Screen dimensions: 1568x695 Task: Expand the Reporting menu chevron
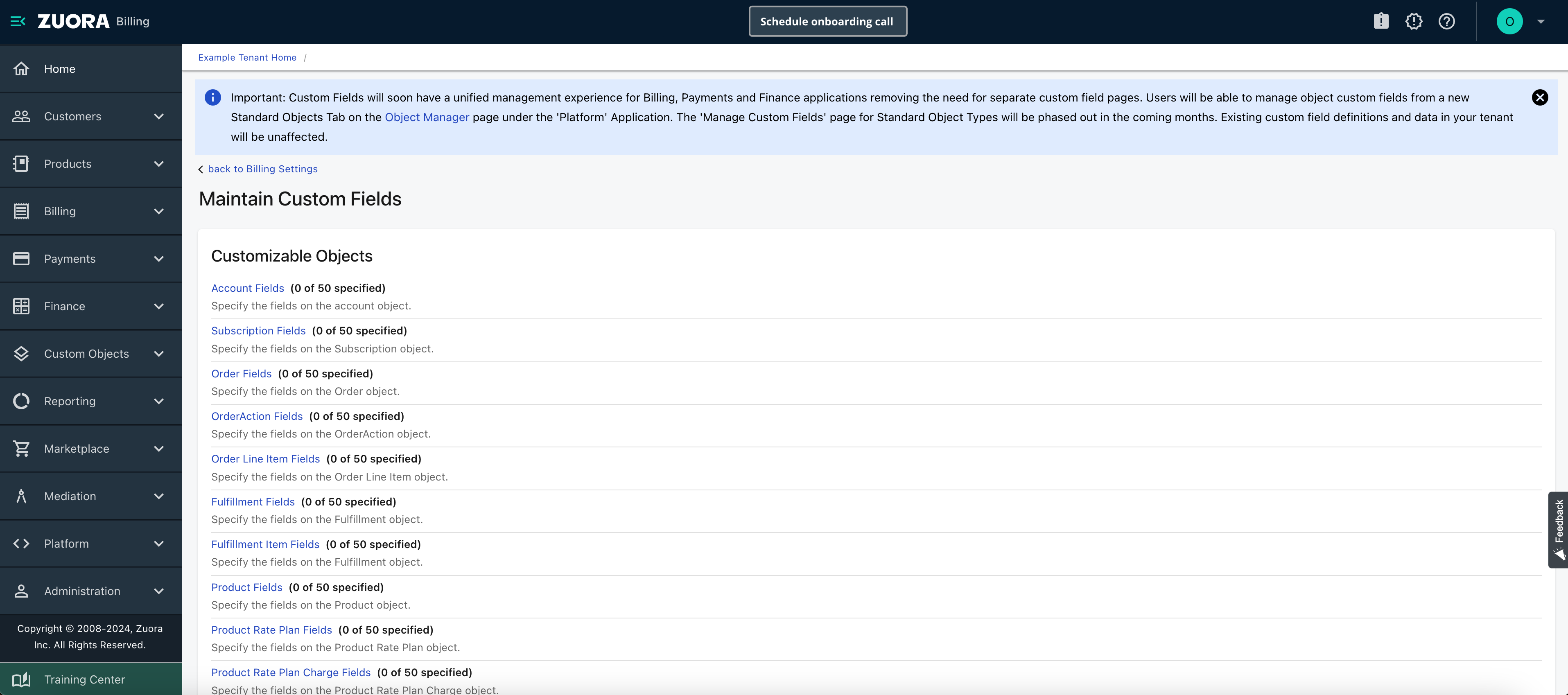pos(159,401)
